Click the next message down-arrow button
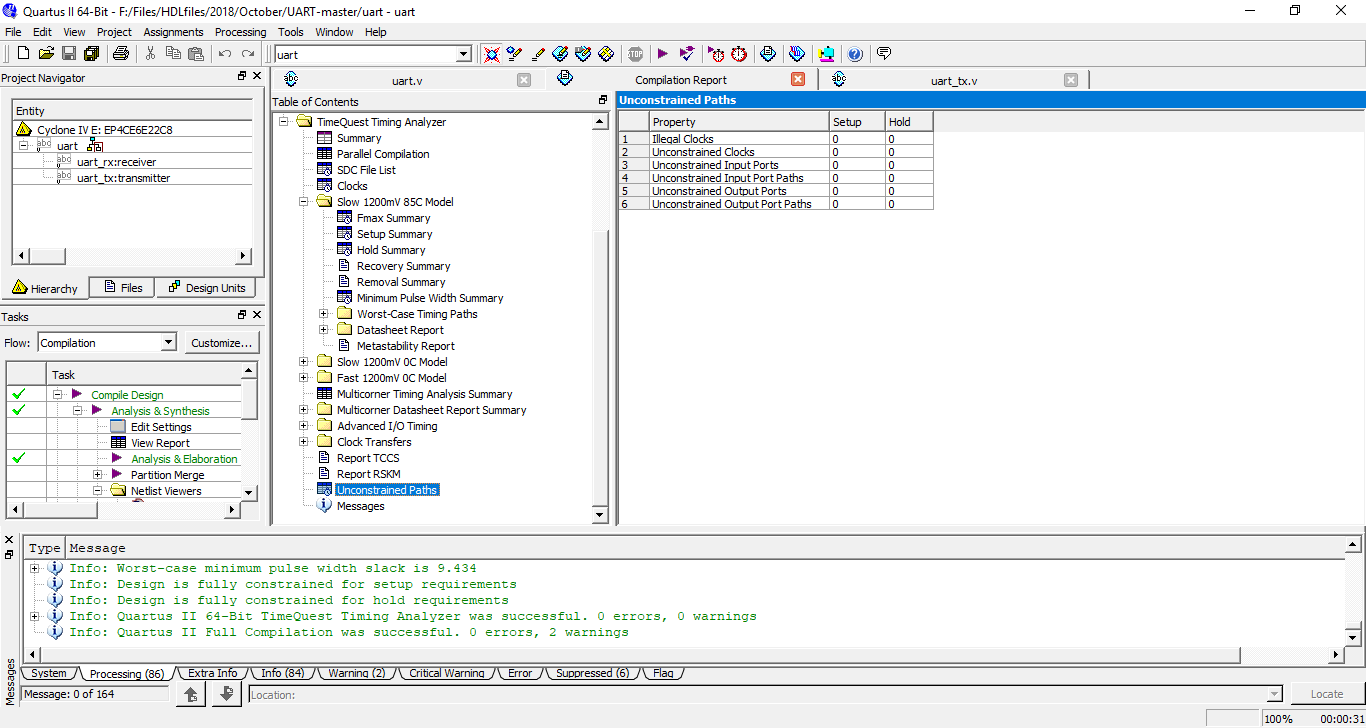 click(x=227, y=694)
